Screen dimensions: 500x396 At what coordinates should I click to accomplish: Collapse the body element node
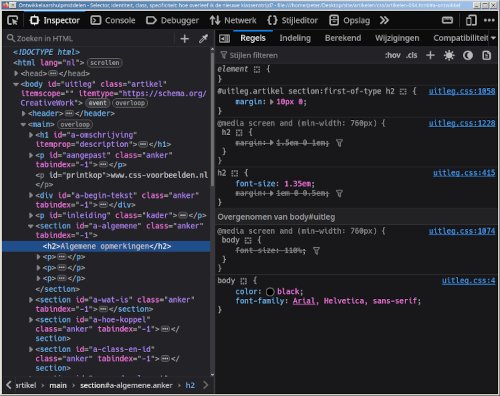(16, 84)
